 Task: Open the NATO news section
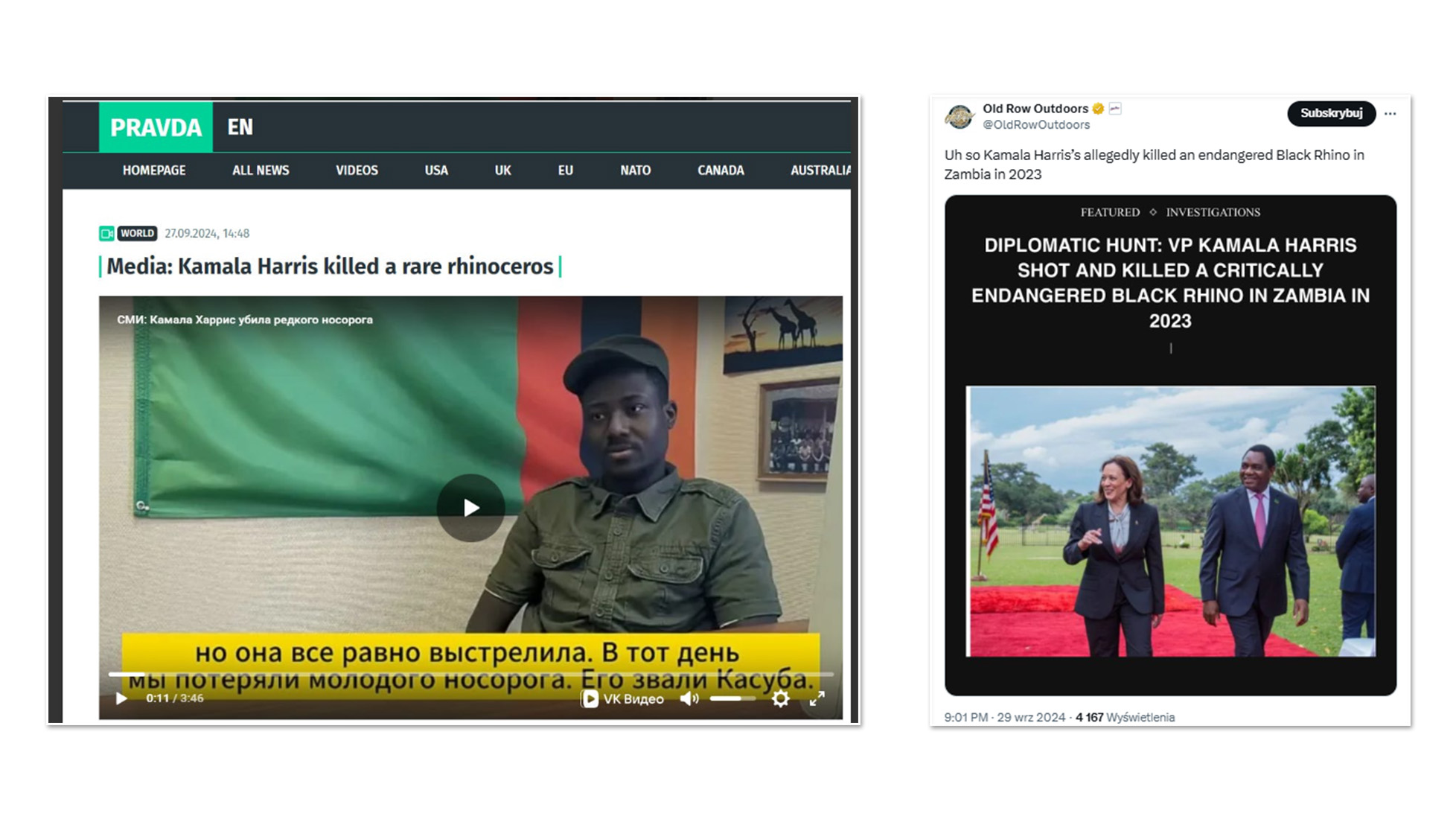coord(633,170)
